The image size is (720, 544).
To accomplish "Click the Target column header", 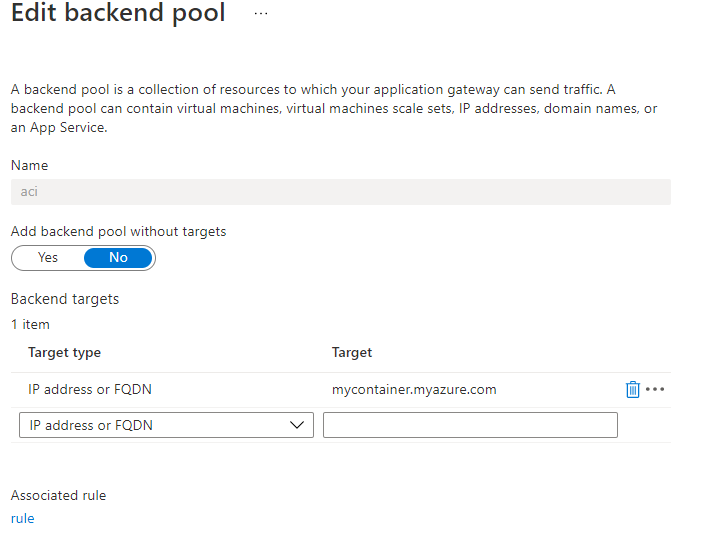I will tap(352, 352).
